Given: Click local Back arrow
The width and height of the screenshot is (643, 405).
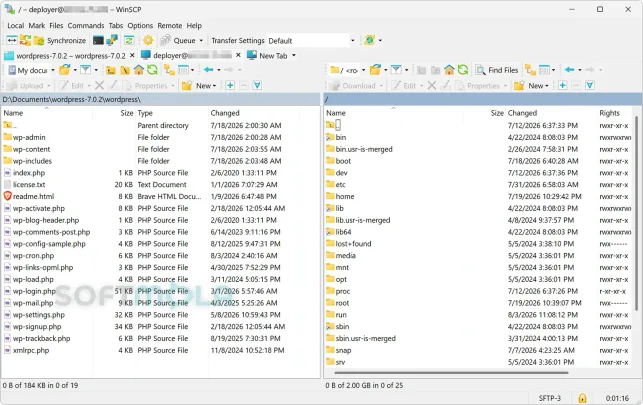Looking at the screenshot, I should pos(208,70).
